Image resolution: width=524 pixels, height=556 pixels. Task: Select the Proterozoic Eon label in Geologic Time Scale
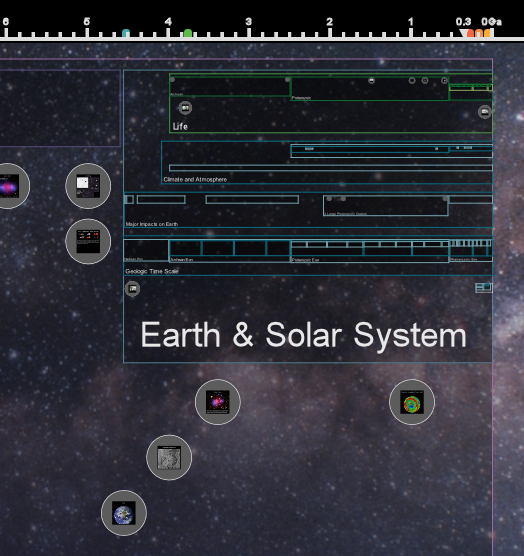(x=305, y=260)
